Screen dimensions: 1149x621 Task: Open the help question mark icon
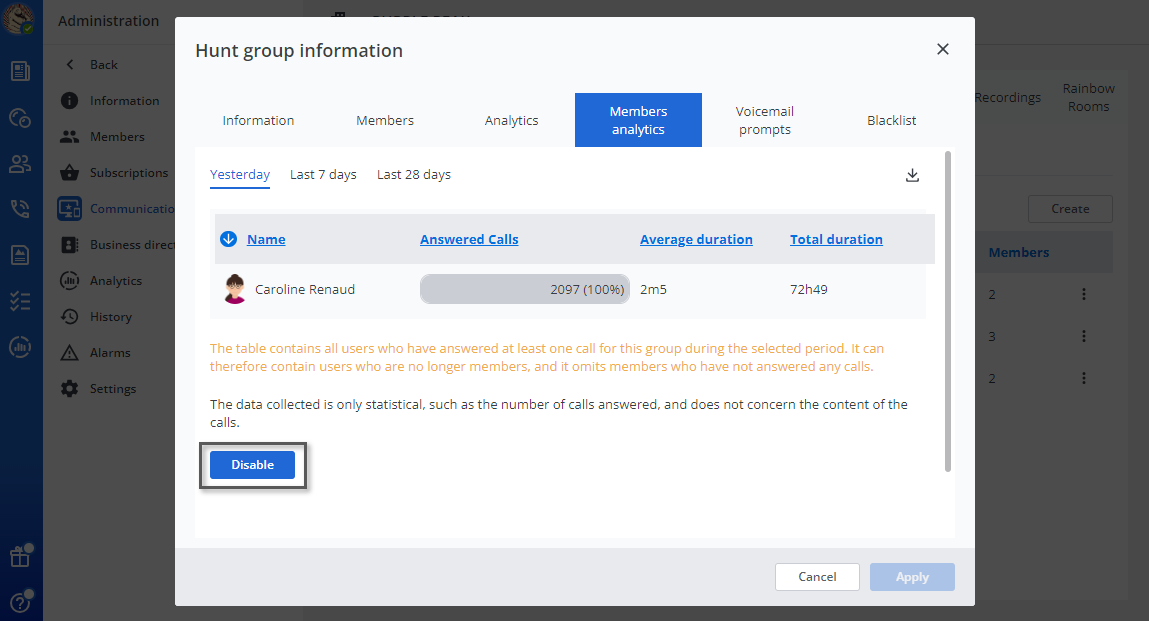20,601
